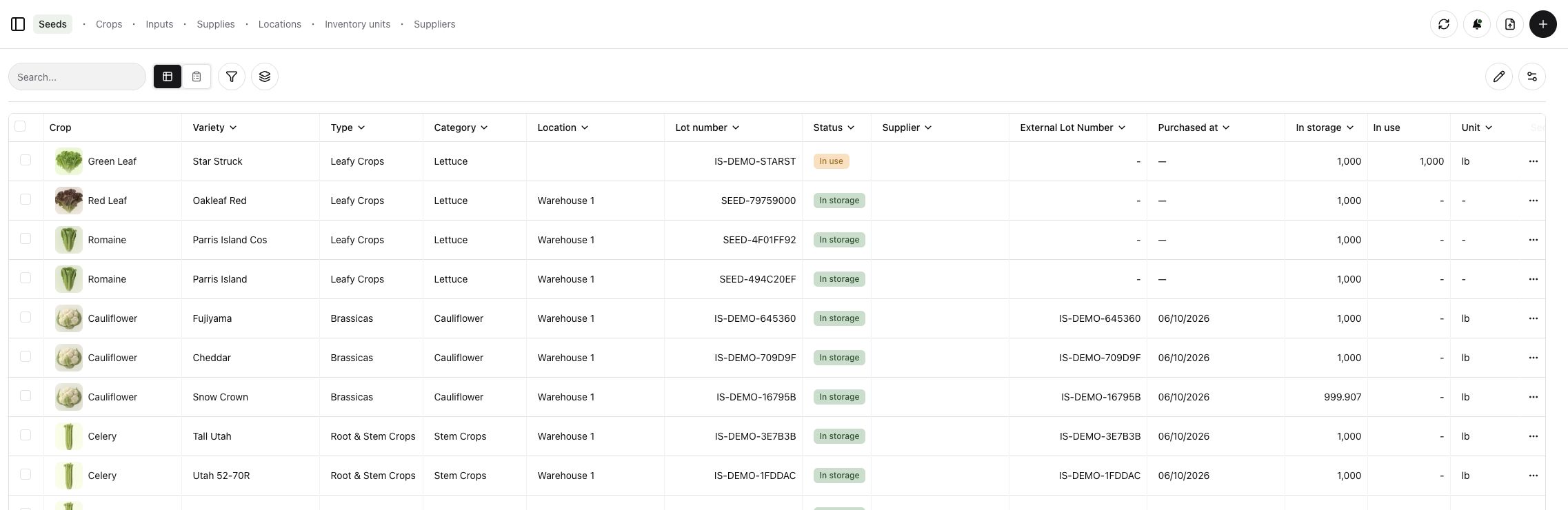Select the Red Leaf row checkbox
Screen dimensions: 1568x510
pyautogui.click(x=26, y=199)
